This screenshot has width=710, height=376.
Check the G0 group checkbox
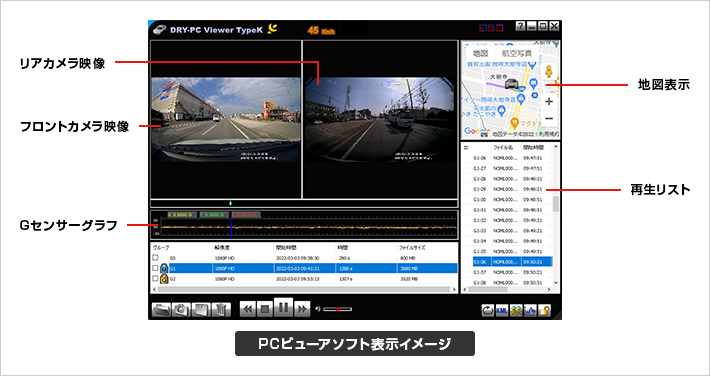(155, 258)
